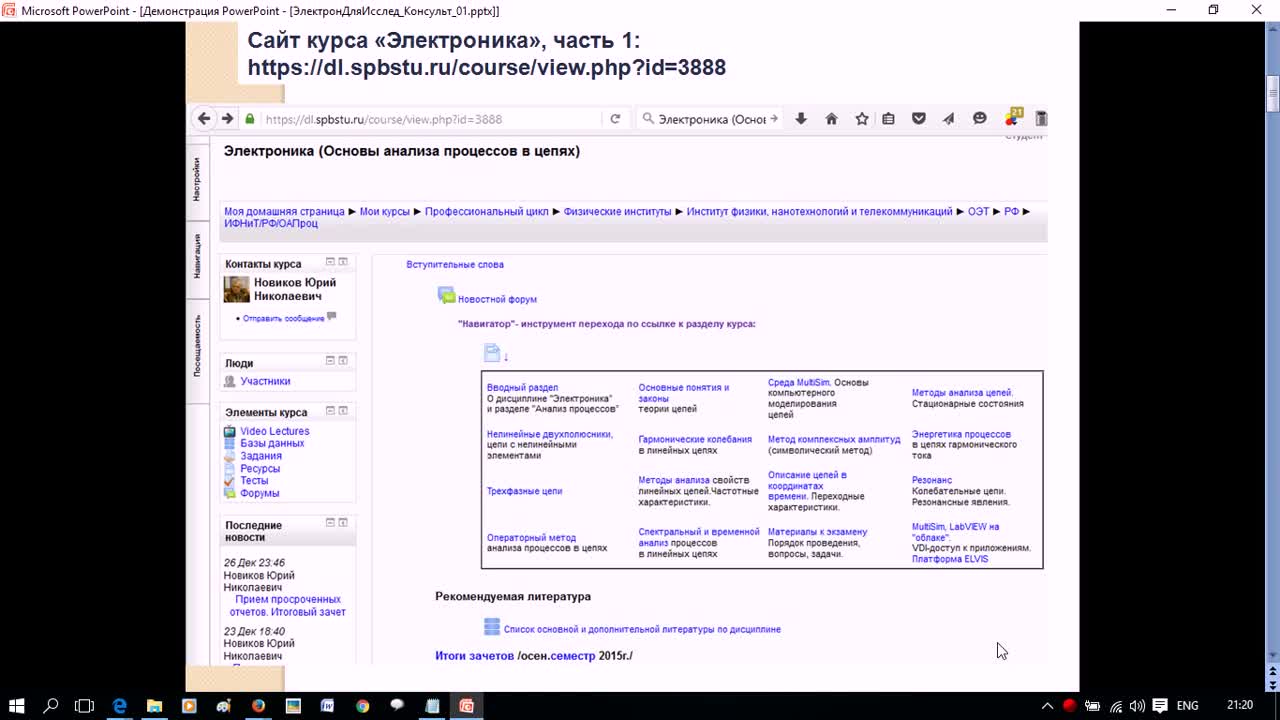
Task: Open 'Мои курсы' breadcrumb link
Action: click(x=385, y=212)
